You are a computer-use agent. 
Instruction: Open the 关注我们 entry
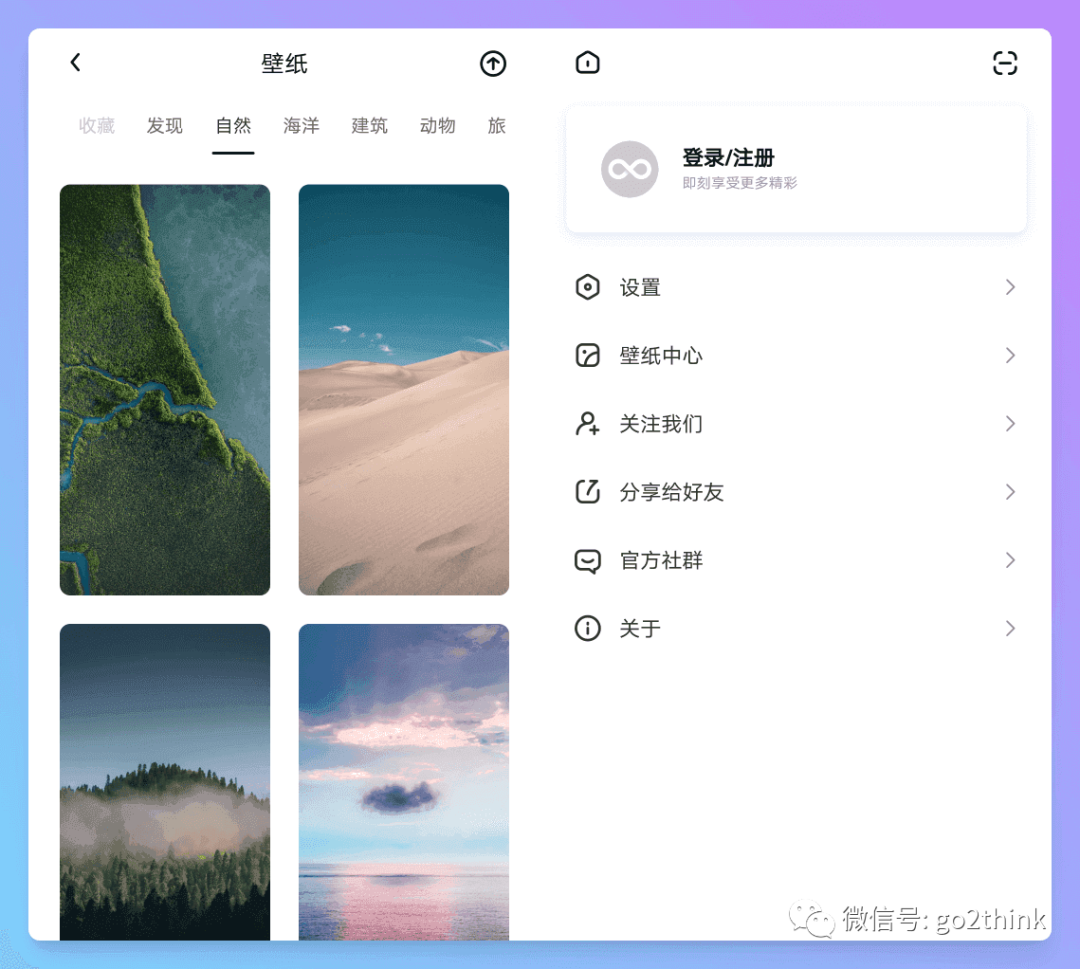click(x=796, y=424)
